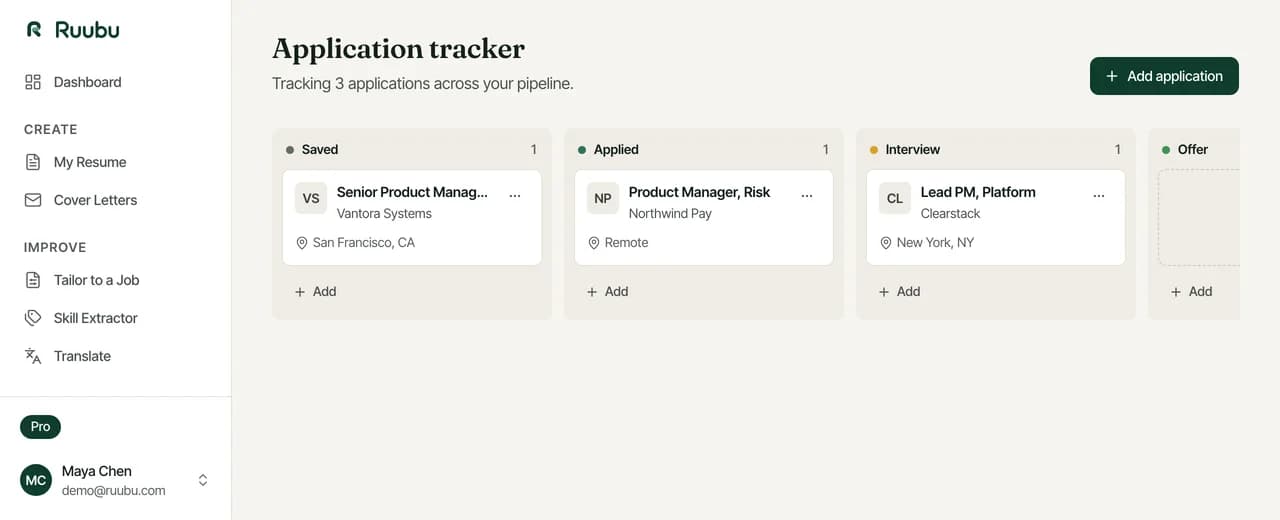1280x520 pixels.
Task: Click the Tracking 3 applications subtitle
Action: pyautogui.click(x=423, y=84)
